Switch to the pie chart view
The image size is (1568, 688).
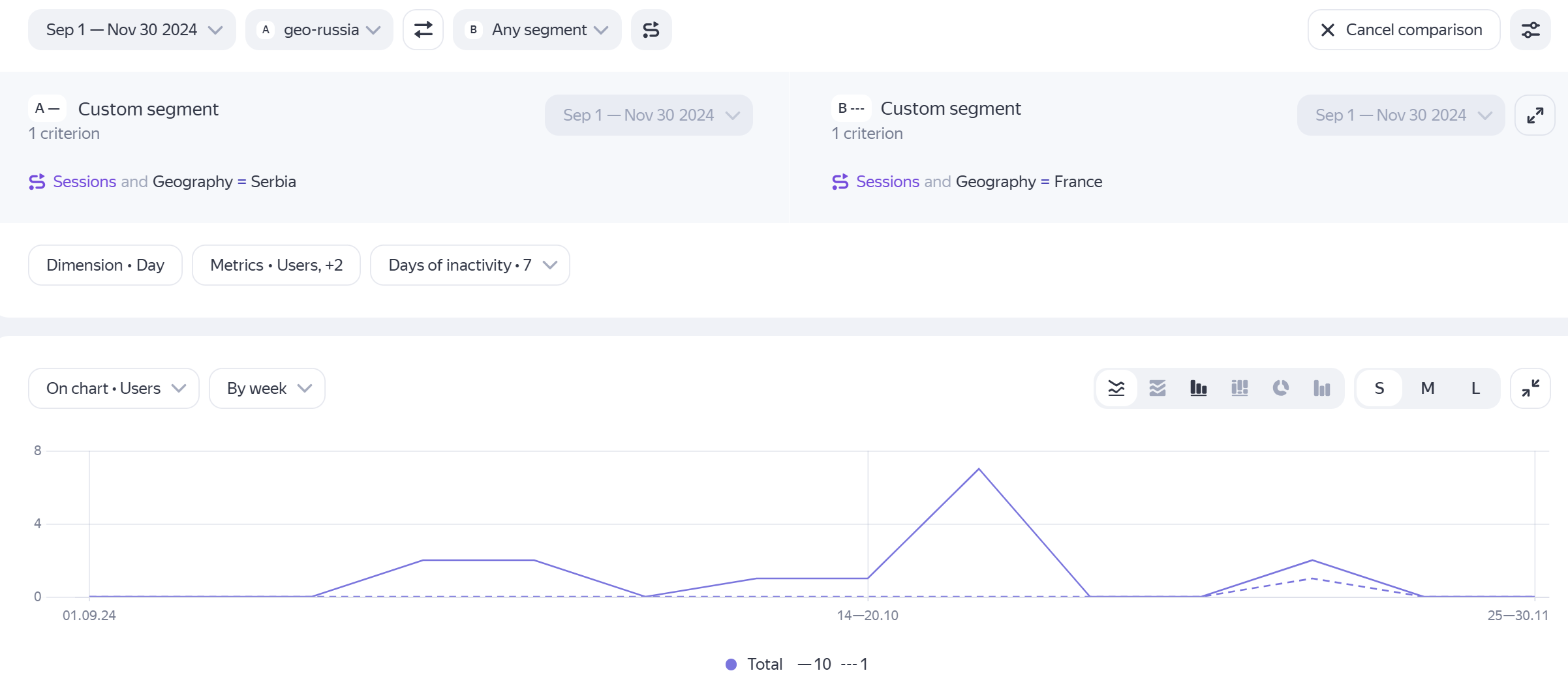tap(1280, 389)
